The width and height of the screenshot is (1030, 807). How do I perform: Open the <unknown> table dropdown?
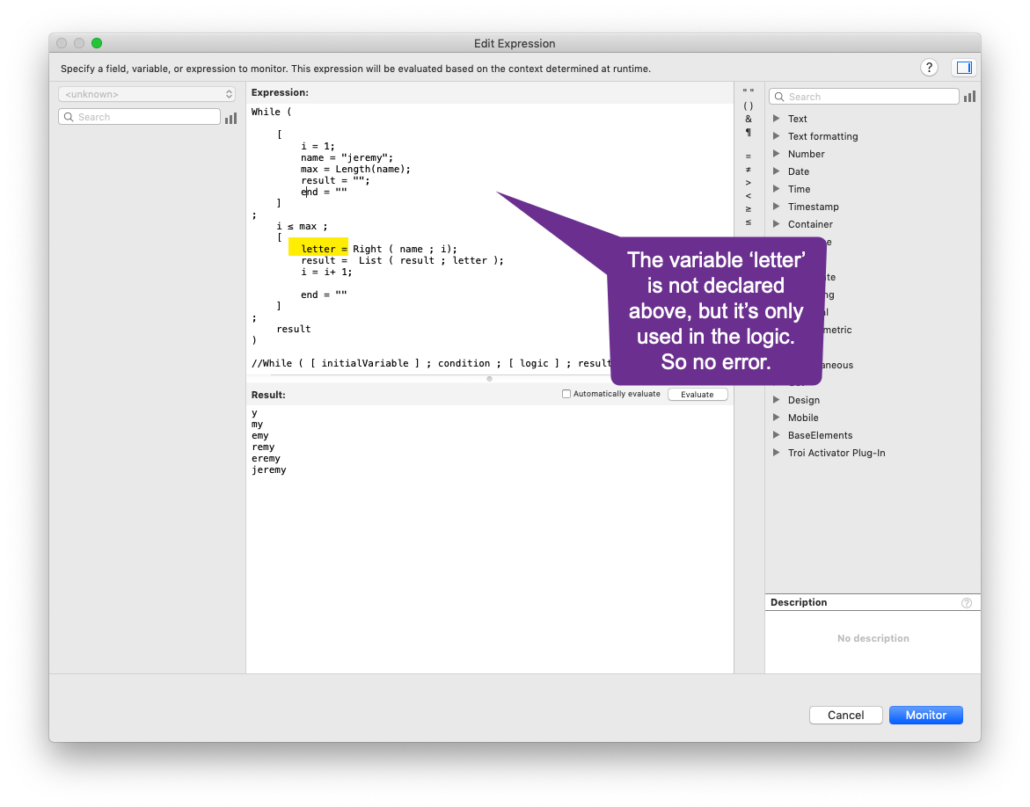(146, 94)
